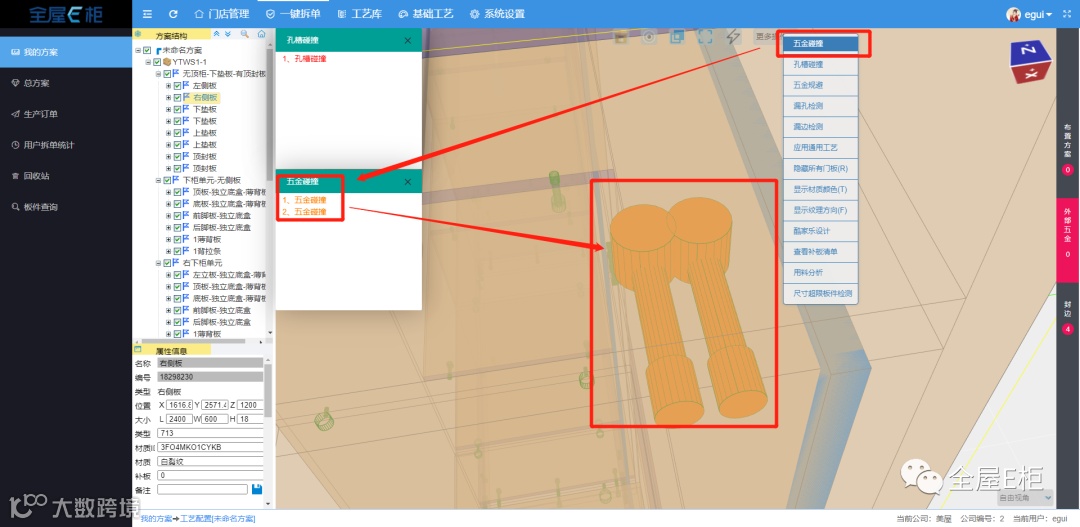The width and height of the screenshot is (1080, 527).
Task: Go to 回收站 in sidebar
Action: tap(65, 176)
